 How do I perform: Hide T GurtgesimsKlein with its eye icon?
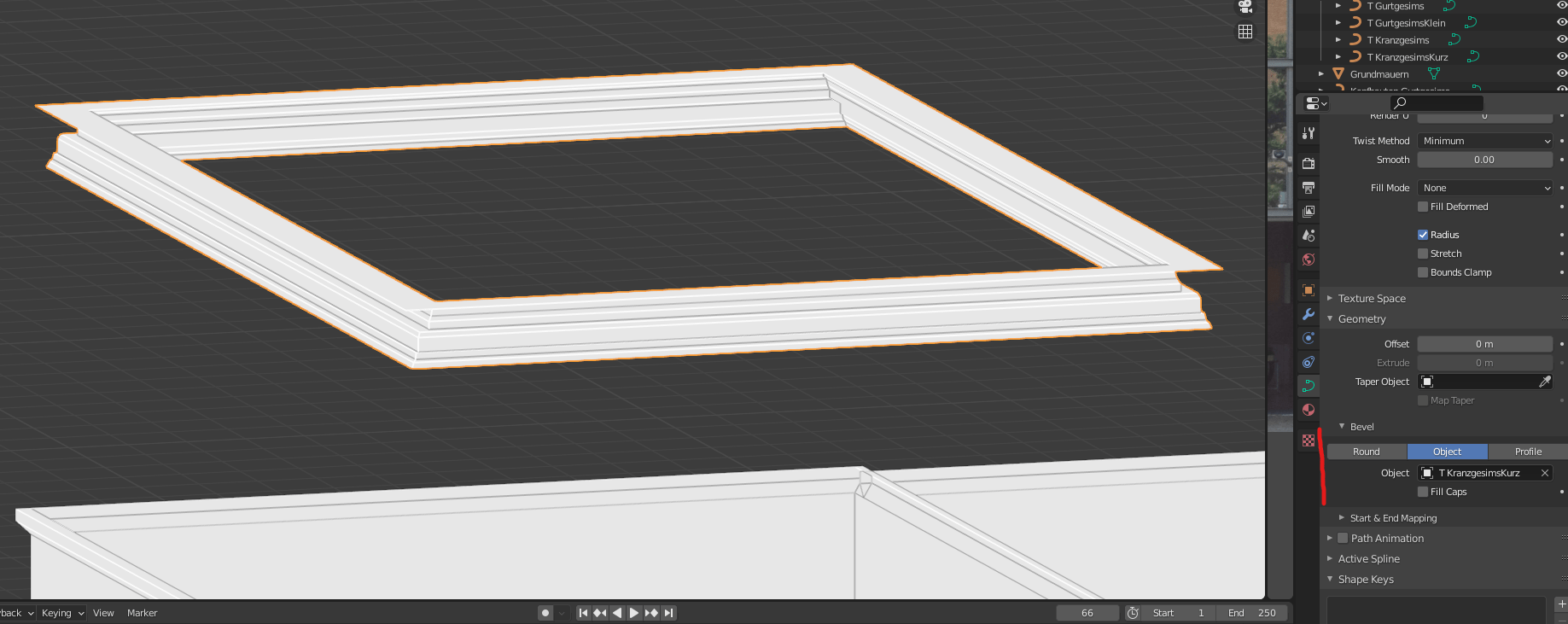pos(1561,23)
